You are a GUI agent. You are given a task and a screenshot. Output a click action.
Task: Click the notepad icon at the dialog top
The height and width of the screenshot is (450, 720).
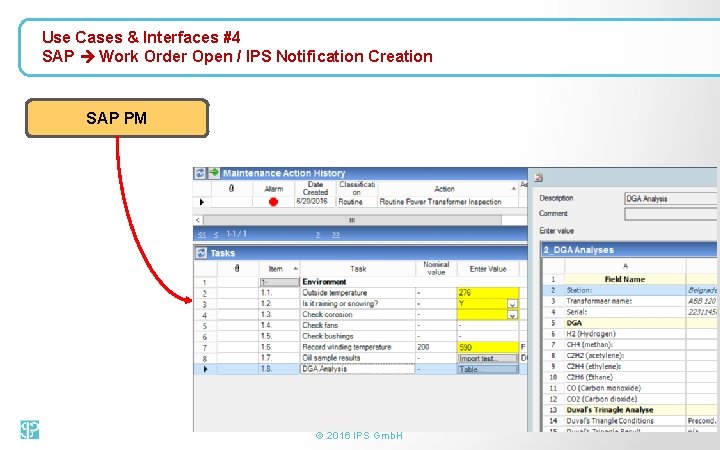click(x=539, y=177)
